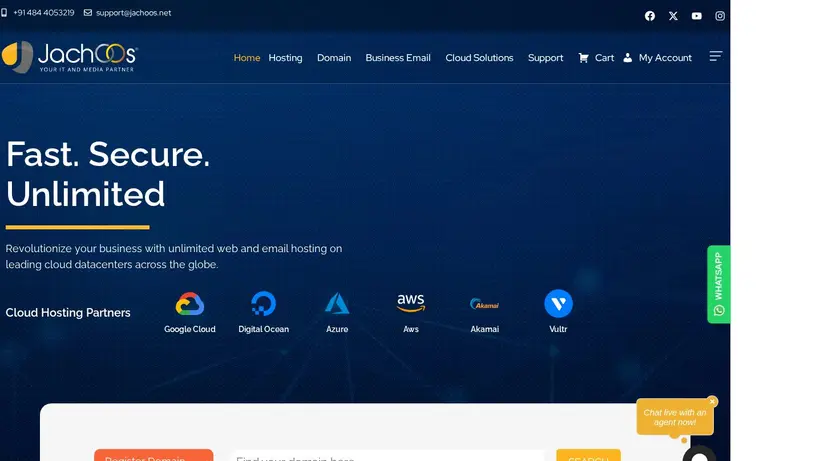Open the Instagram social icon
Image resolution: width=820 pixels, height=461 pixels.
pos(720,16)
